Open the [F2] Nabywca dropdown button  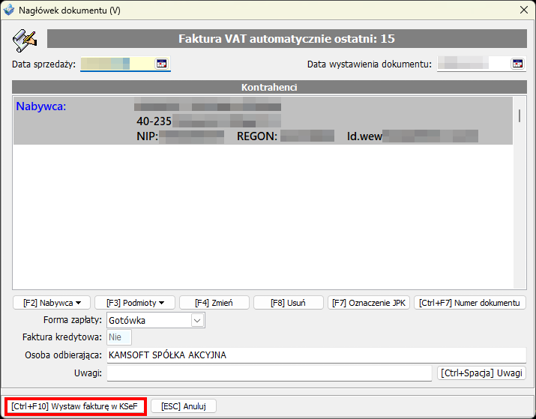[52, 303]
